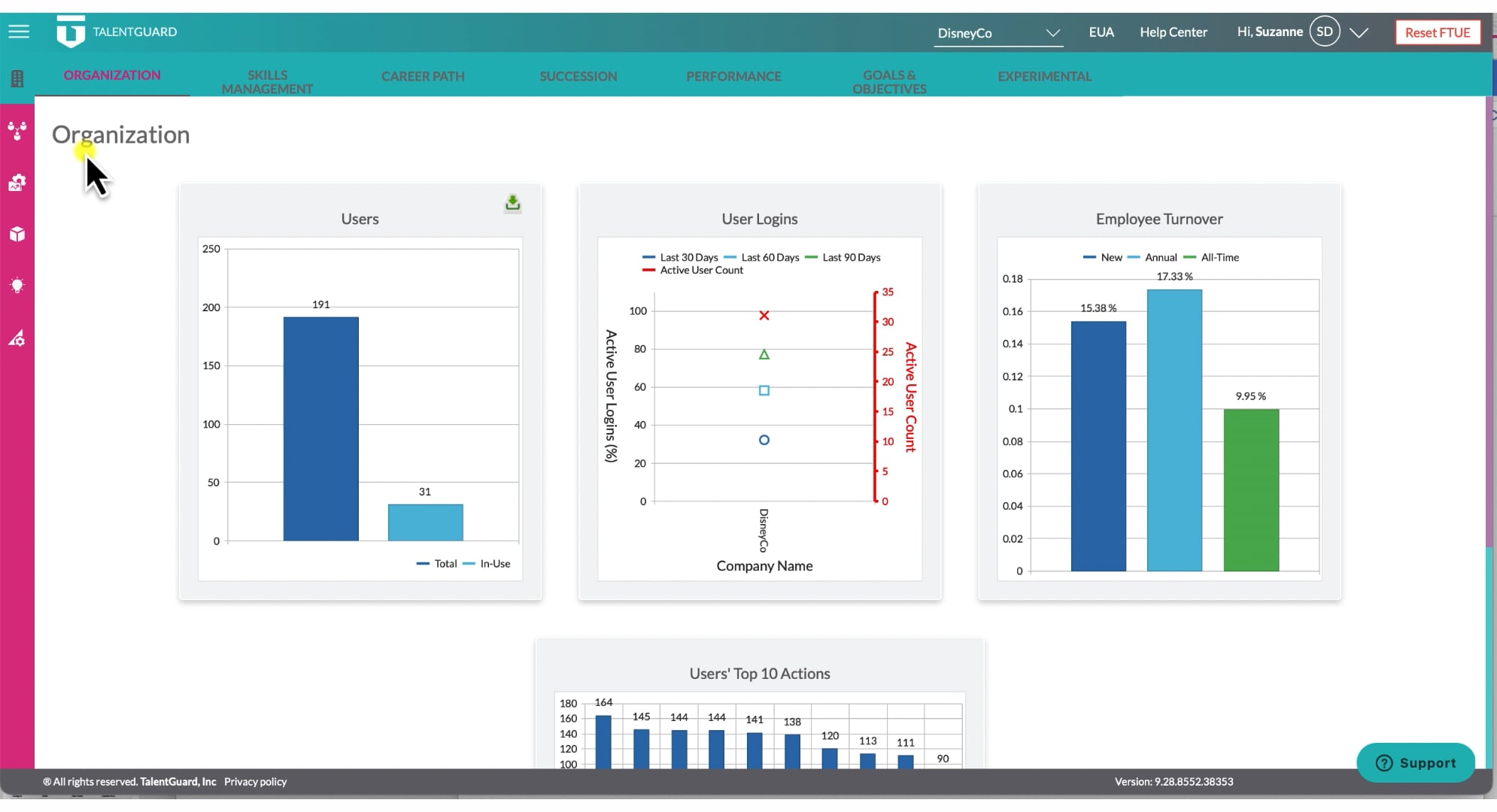1497x812 pixels.
Task: Download the Users chart data
Action: click(512, 203)
